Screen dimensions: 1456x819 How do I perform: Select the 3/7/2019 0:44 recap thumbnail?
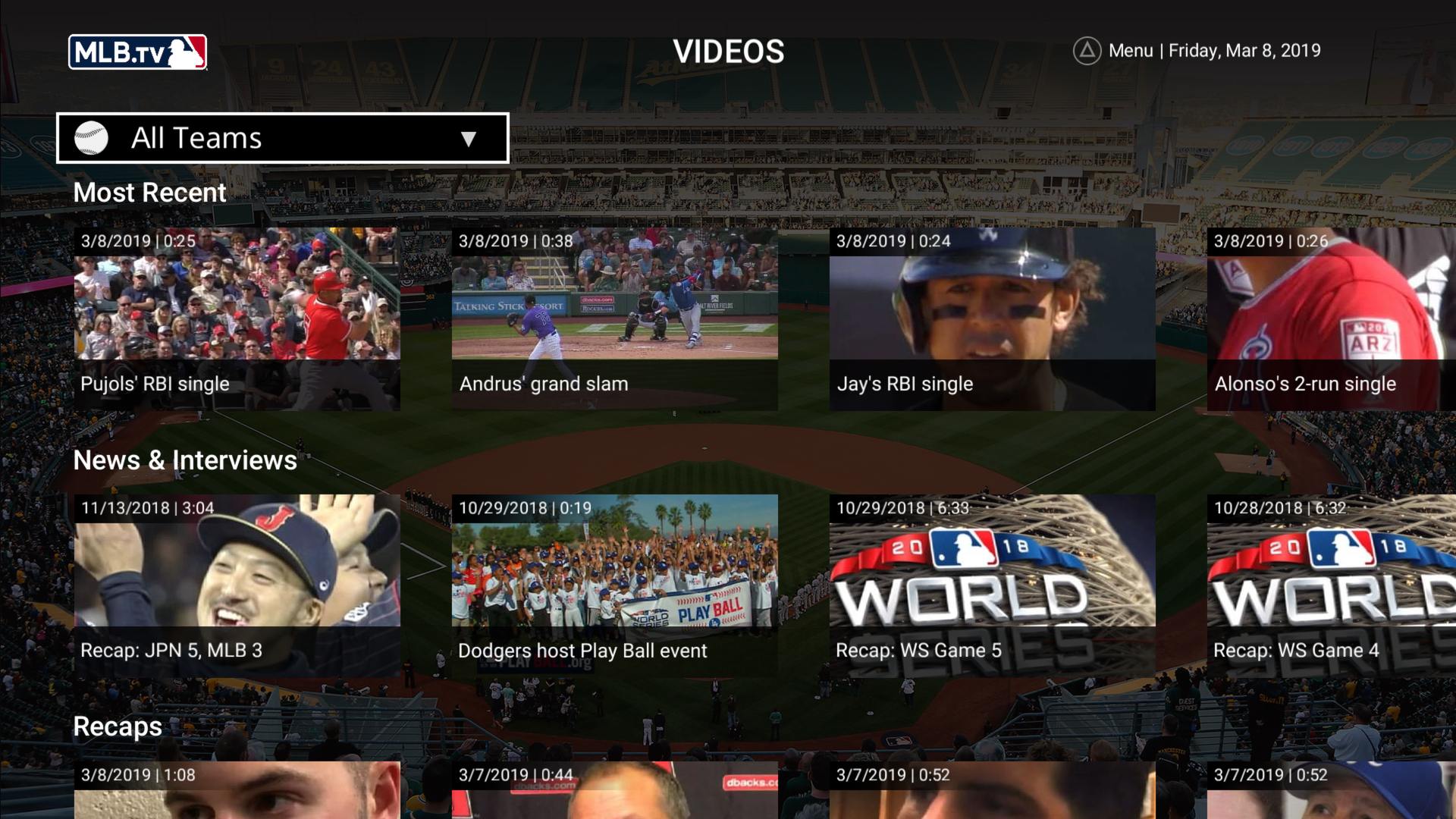pyautogui.click(x=615, y=790)
